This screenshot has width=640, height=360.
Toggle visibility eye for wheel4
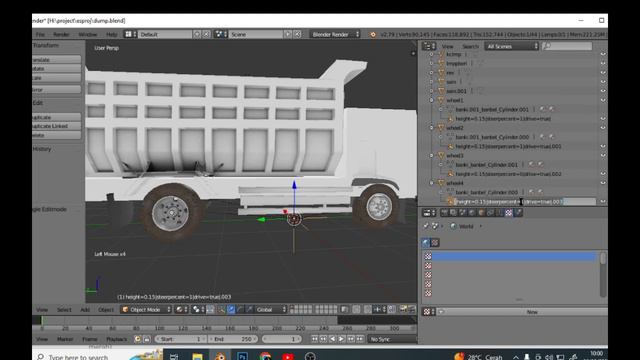pos(603,183)
